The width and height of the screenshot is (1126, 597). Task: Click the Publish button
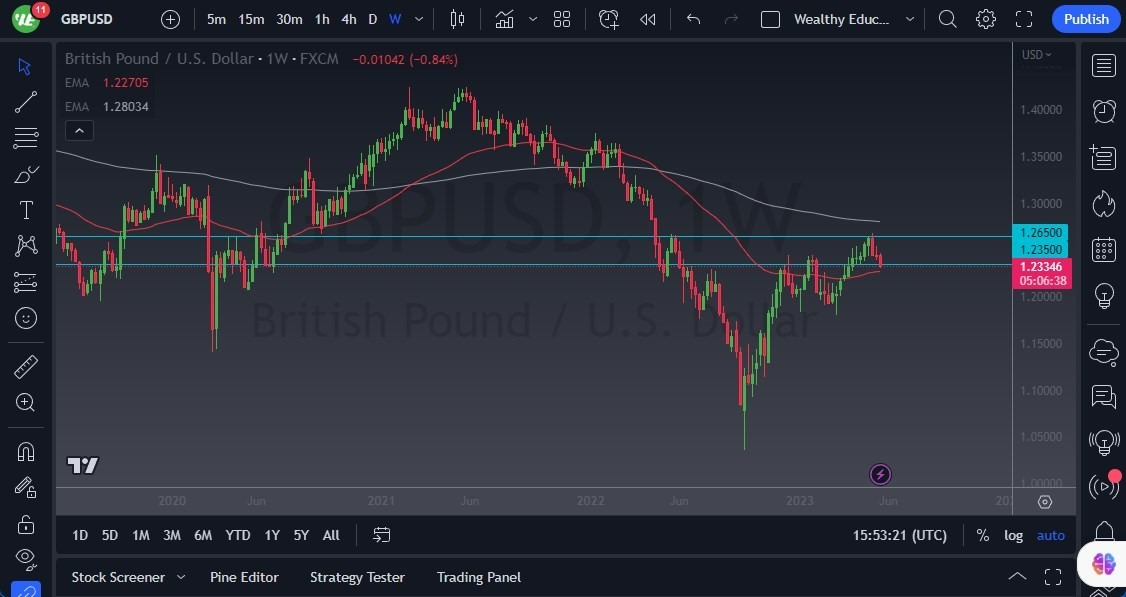(1085, 18)
